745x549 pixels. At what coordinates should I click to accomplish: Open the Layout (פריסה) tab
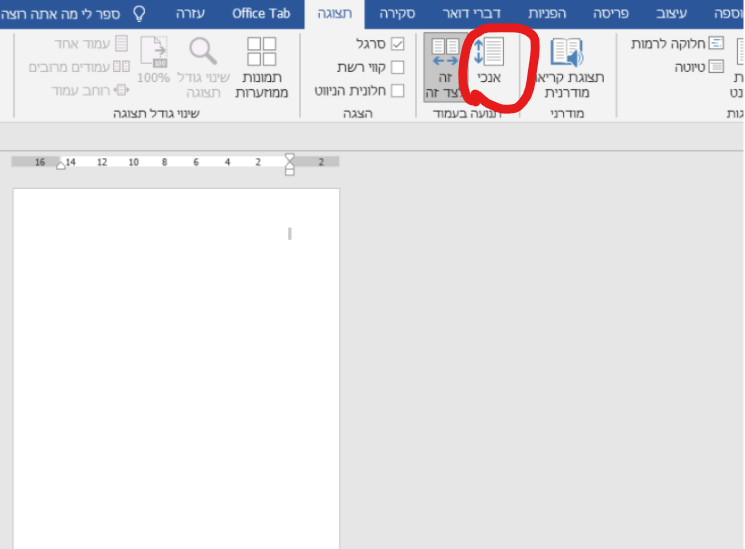click(x=611, y=14)
